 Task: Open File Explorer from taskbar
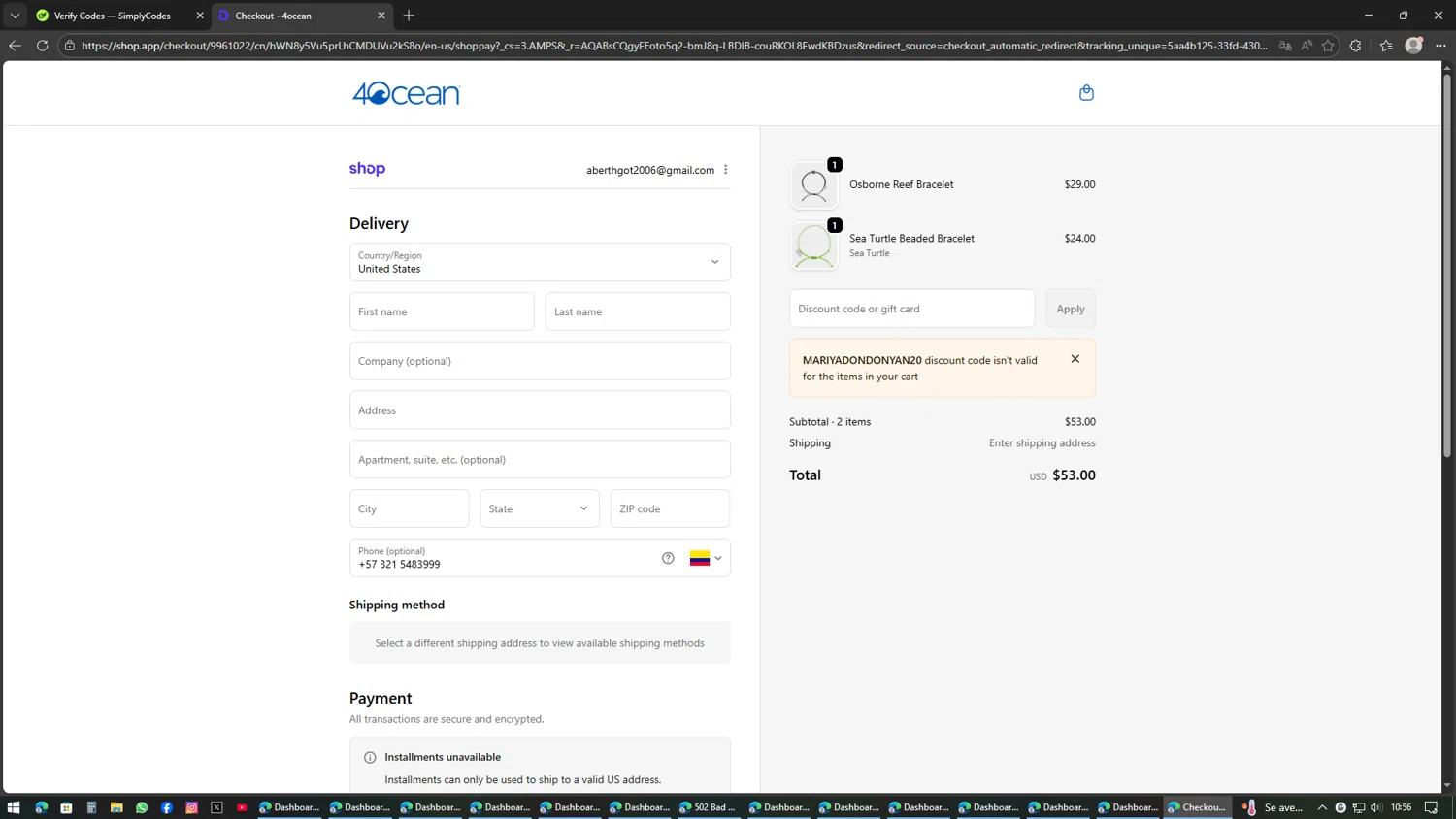click(x=116, y=807)
